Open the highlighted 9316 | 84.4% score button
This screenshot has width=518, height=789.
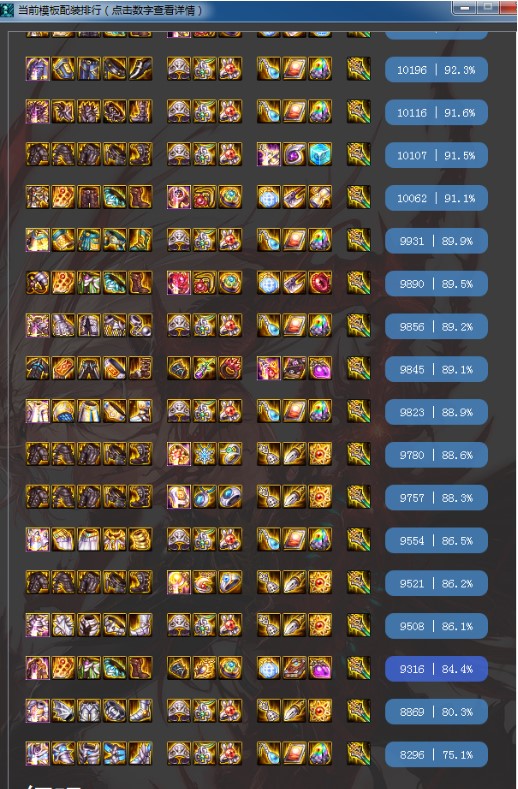pyautogui.click(x=436, y=669)
